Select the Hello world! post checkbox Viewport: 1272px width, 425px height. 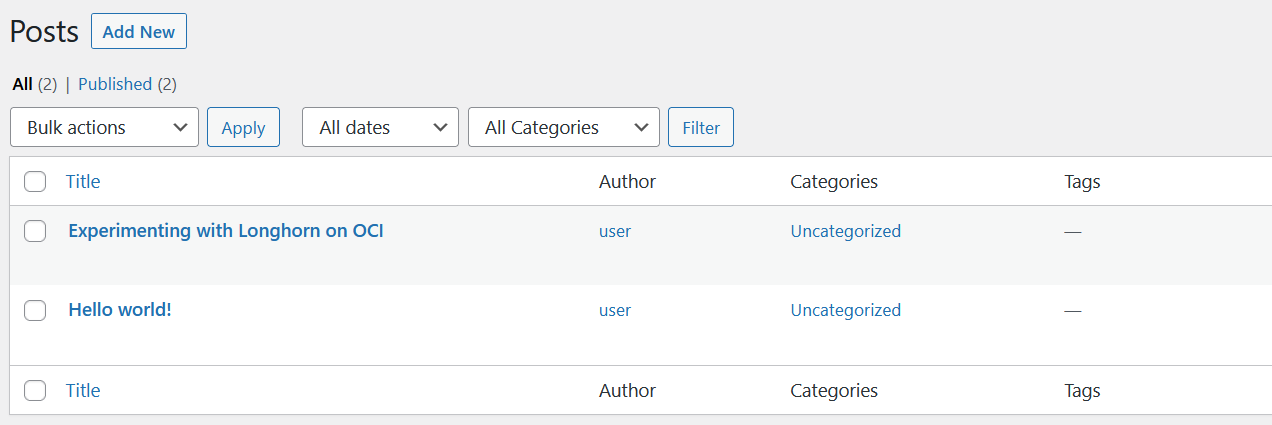35,310
